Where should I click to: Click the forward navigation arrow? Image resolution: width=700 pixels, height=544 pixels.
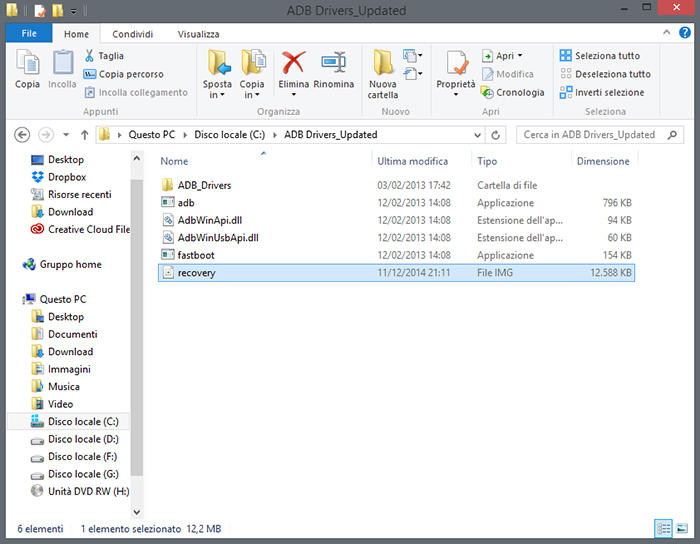point(46,135)
